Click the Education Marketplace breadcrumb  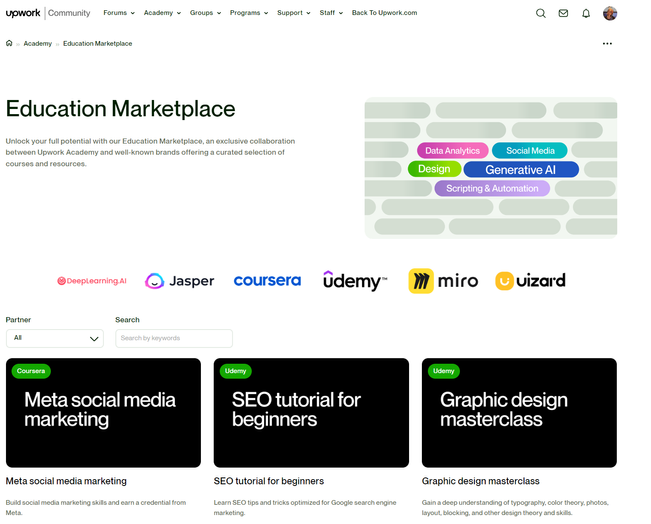coord(98,44)
